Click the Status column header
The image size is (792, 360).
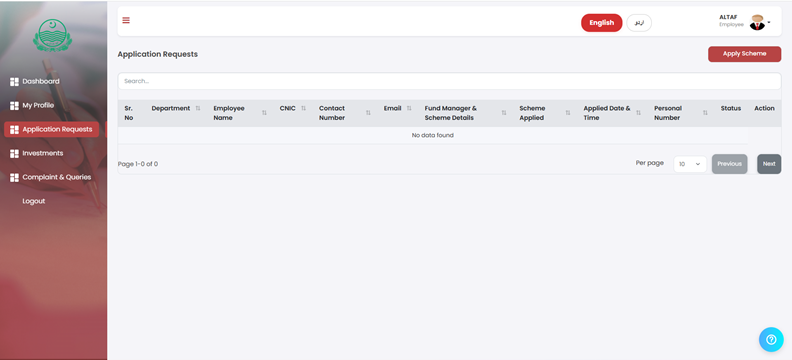(730, 109)
